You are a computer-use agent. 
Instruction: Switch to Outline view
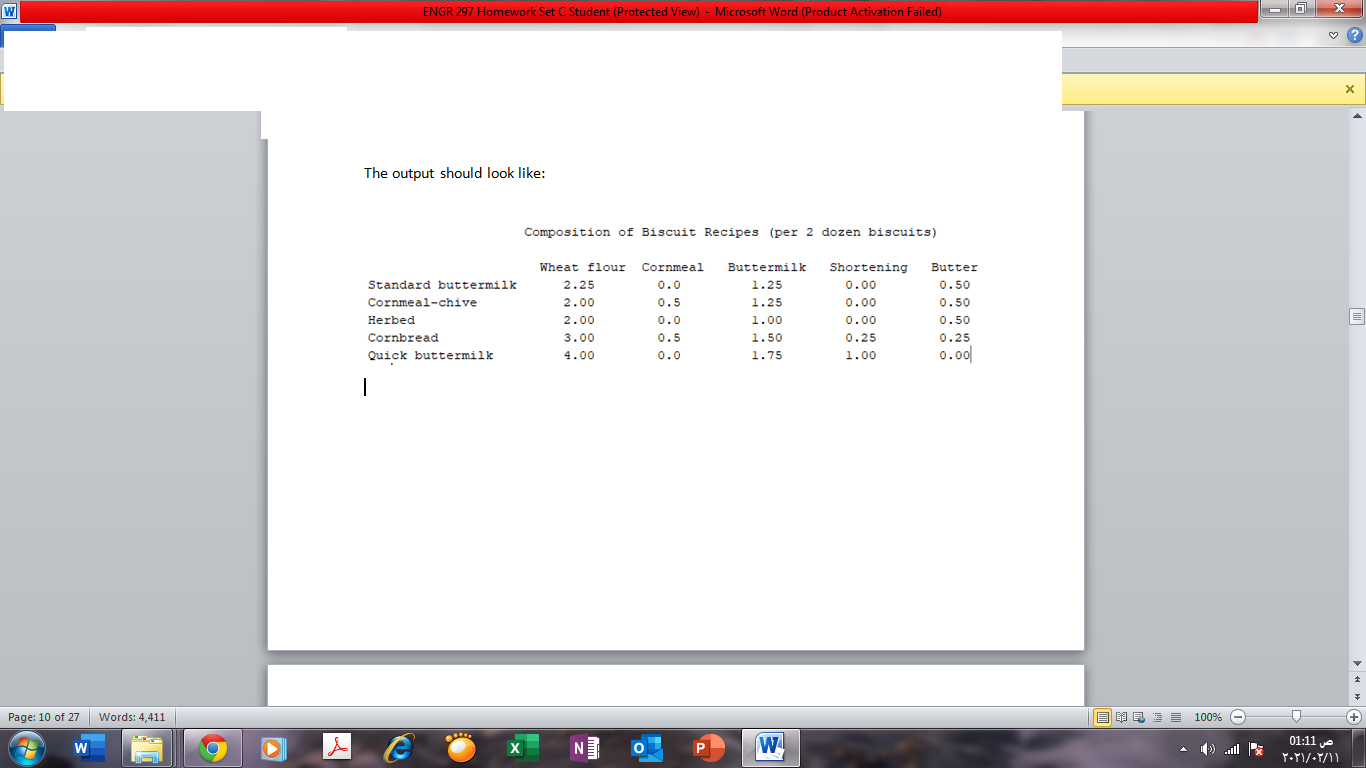[1157, 717]
